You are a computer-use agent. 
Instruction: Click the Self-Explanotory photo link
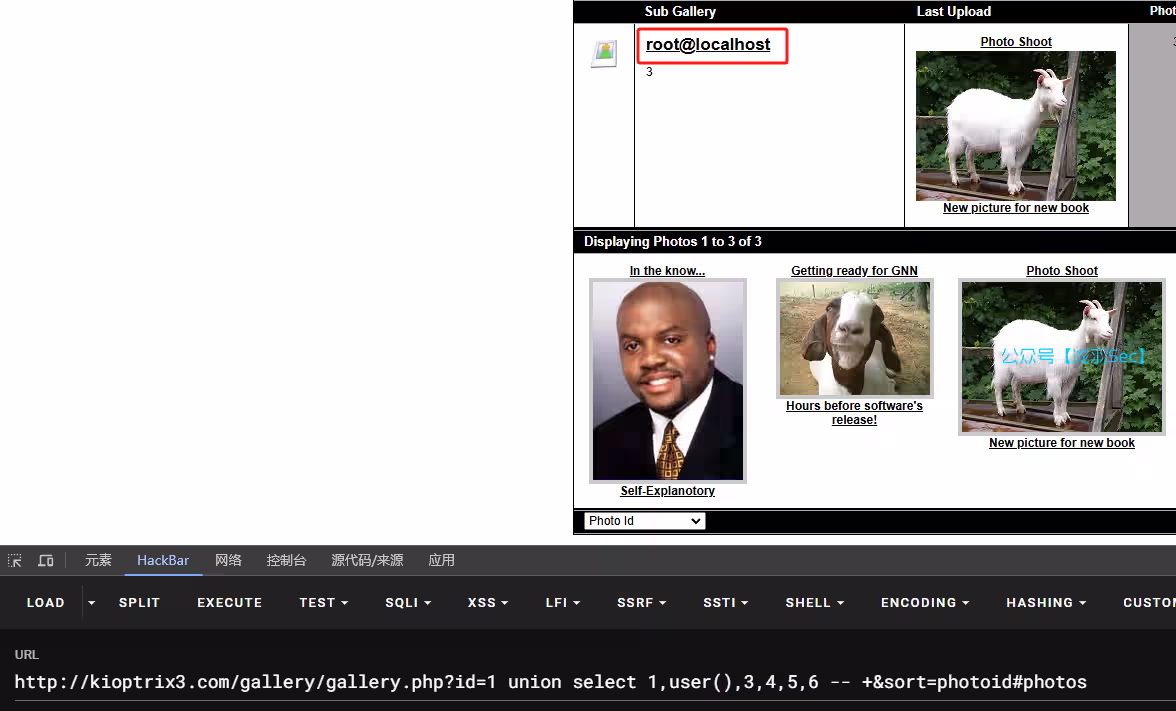pos(667,490)
